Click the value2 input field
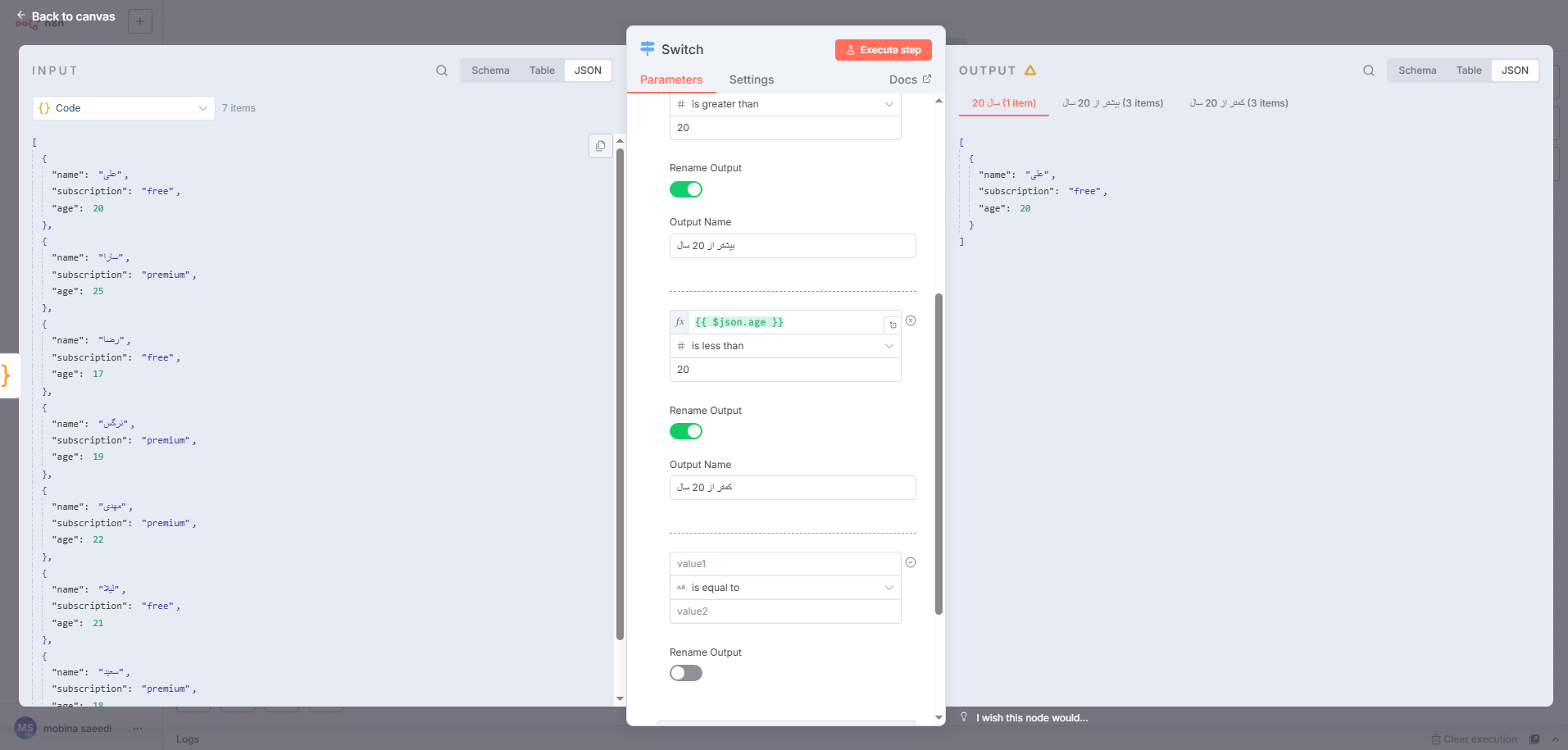Screen dimensions: 1568x750 point(784,611)
